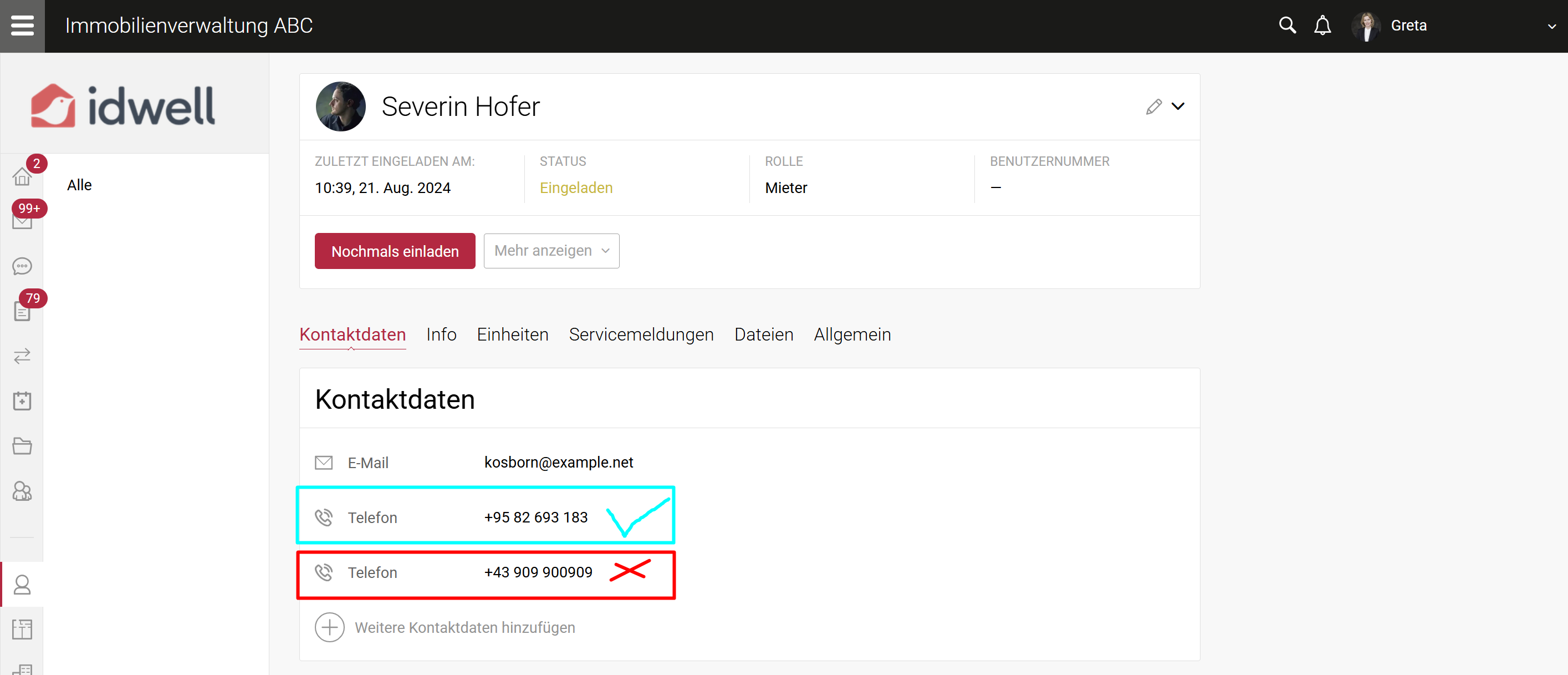Click invitation date 10:39, 21. Aug. 2024

(x=382, y=187)
